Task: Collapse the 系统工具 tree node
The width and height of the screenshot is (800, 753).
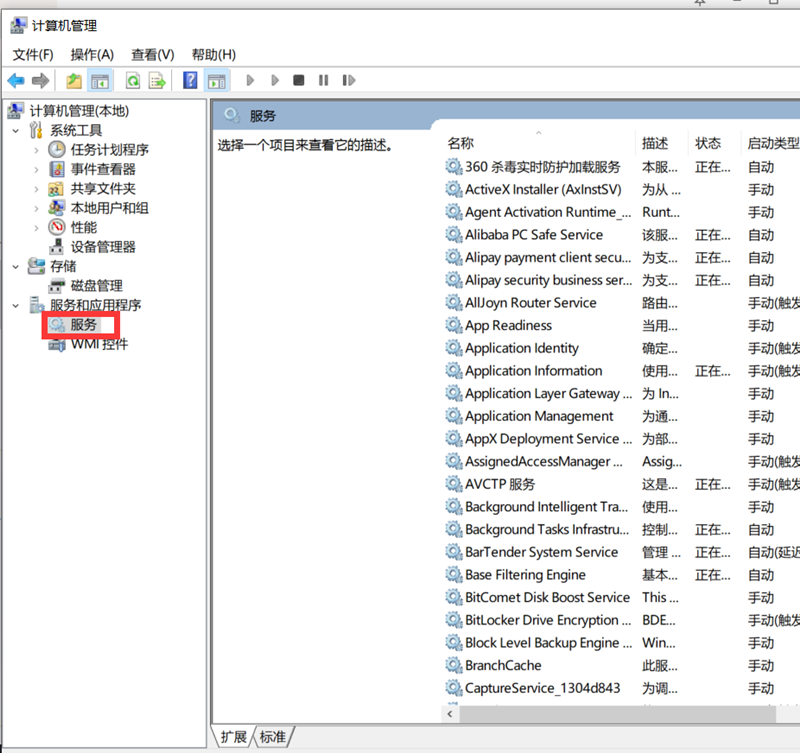Action: (x=15, y=130)
